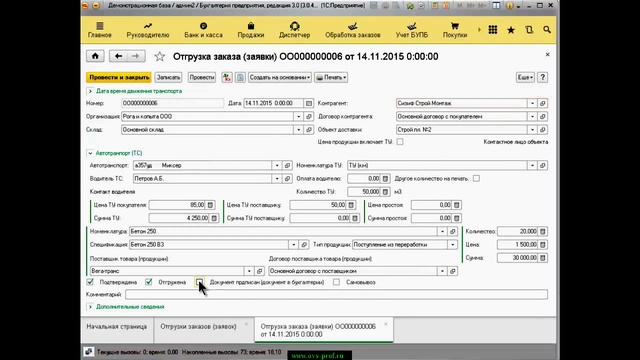640x360 pixels.
Task: Open report icon next to postings button
Action: click(x=240, y=78)
